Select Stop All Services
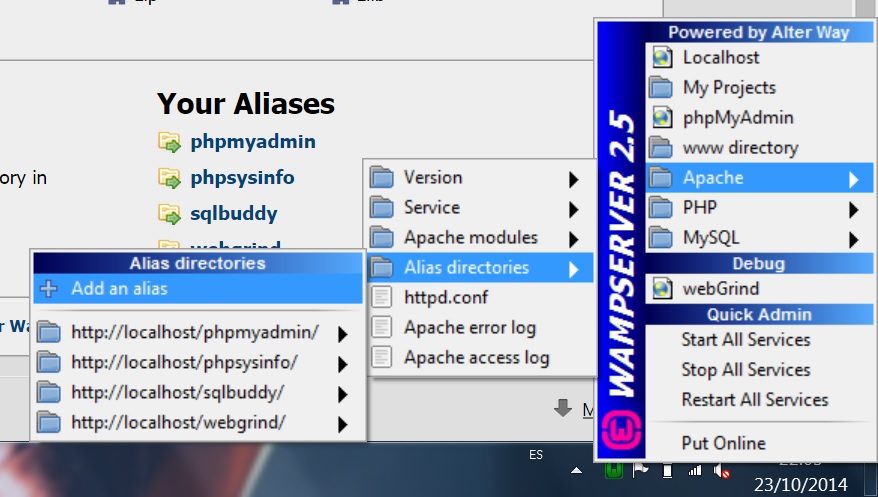Viewport: 878px width, 497px height. coord(745,370)
